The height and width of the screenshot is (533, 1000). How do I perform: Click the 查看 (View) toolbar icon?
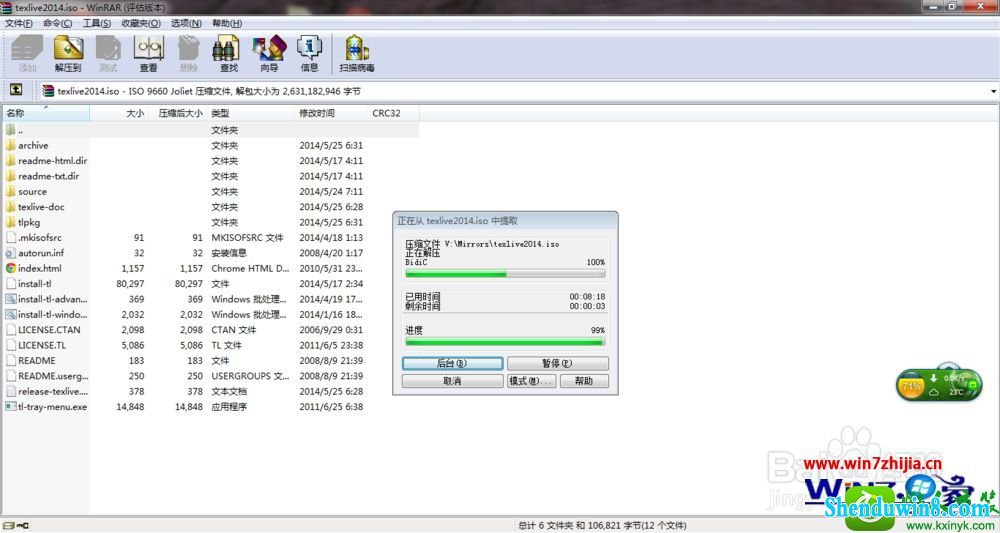[149, 54]
